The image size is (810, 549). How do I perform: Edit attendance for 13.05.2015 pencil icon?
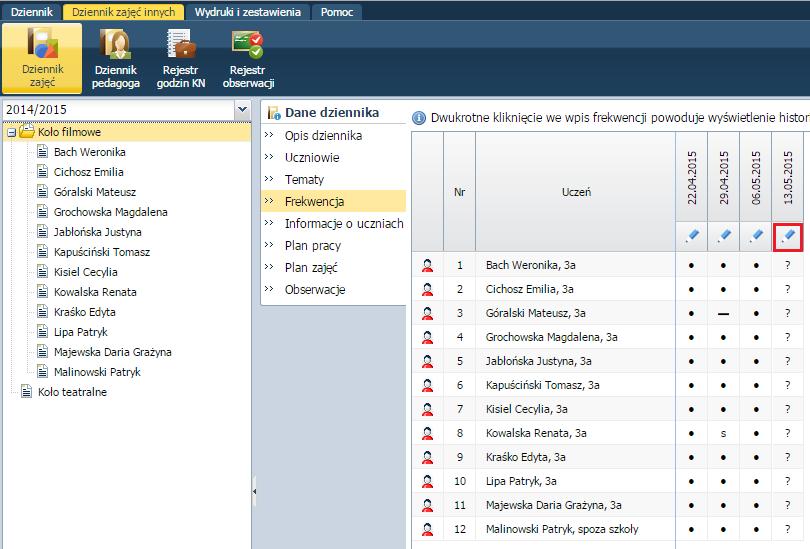click(788, 237)
